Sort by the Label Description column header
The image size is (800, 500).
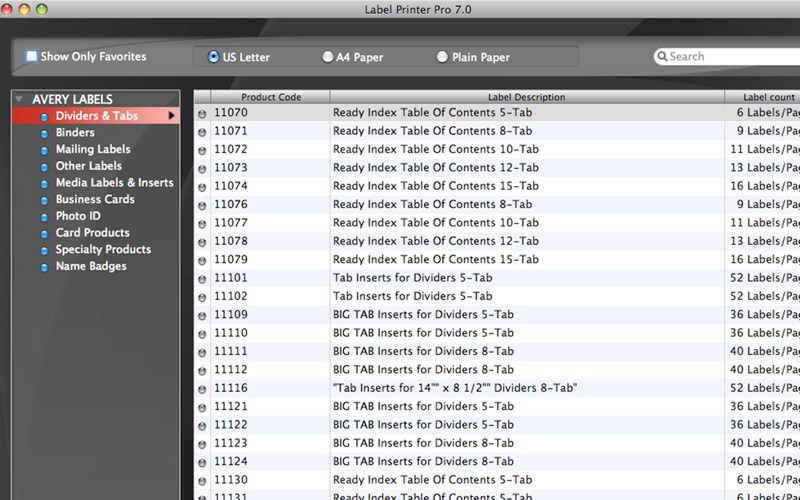coord(526,97)
